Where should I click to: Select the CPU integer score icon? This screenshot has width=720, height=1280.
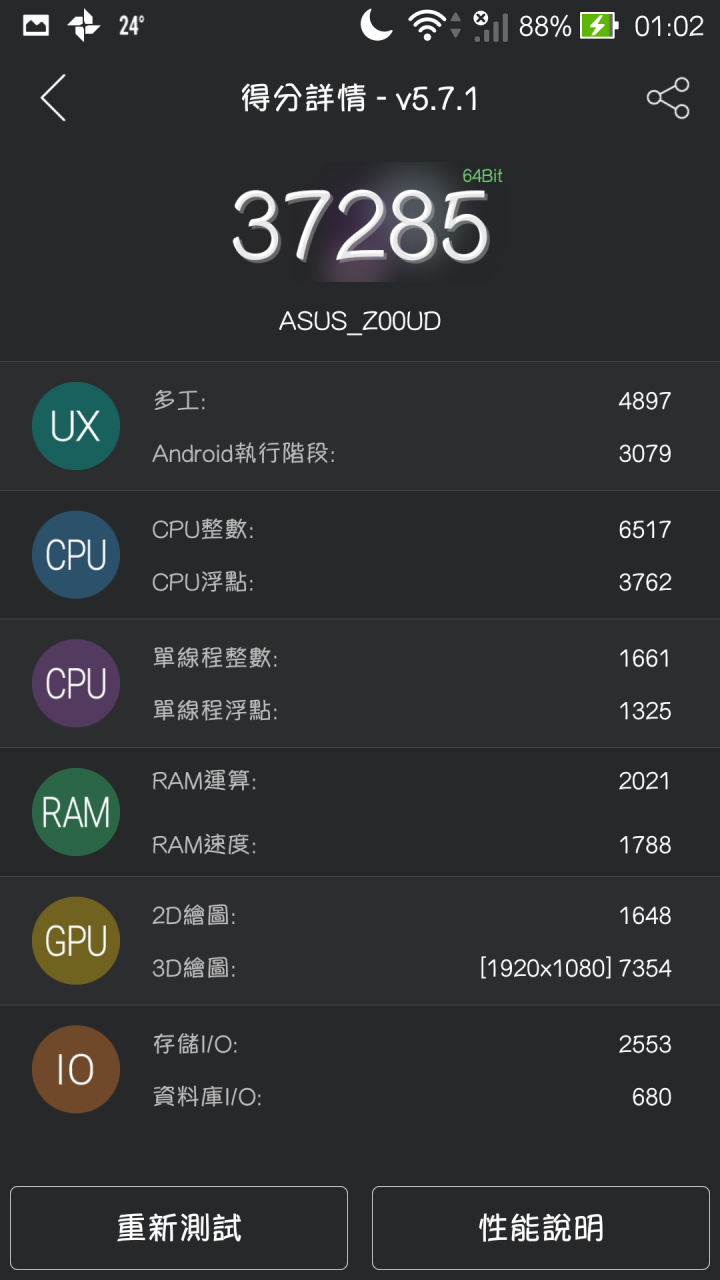tap(76, 554)
